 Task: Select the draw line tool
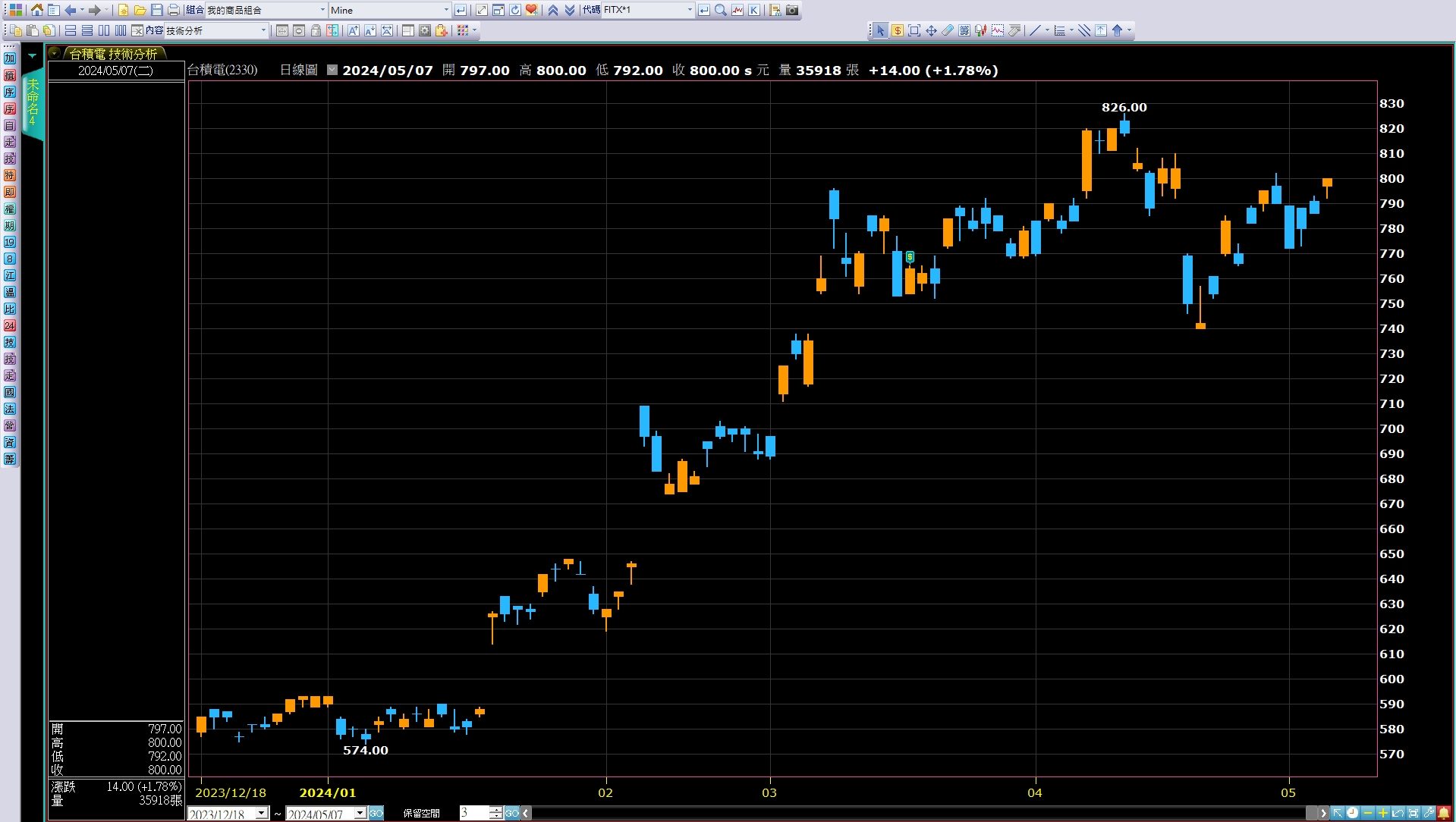[1035, 30]
